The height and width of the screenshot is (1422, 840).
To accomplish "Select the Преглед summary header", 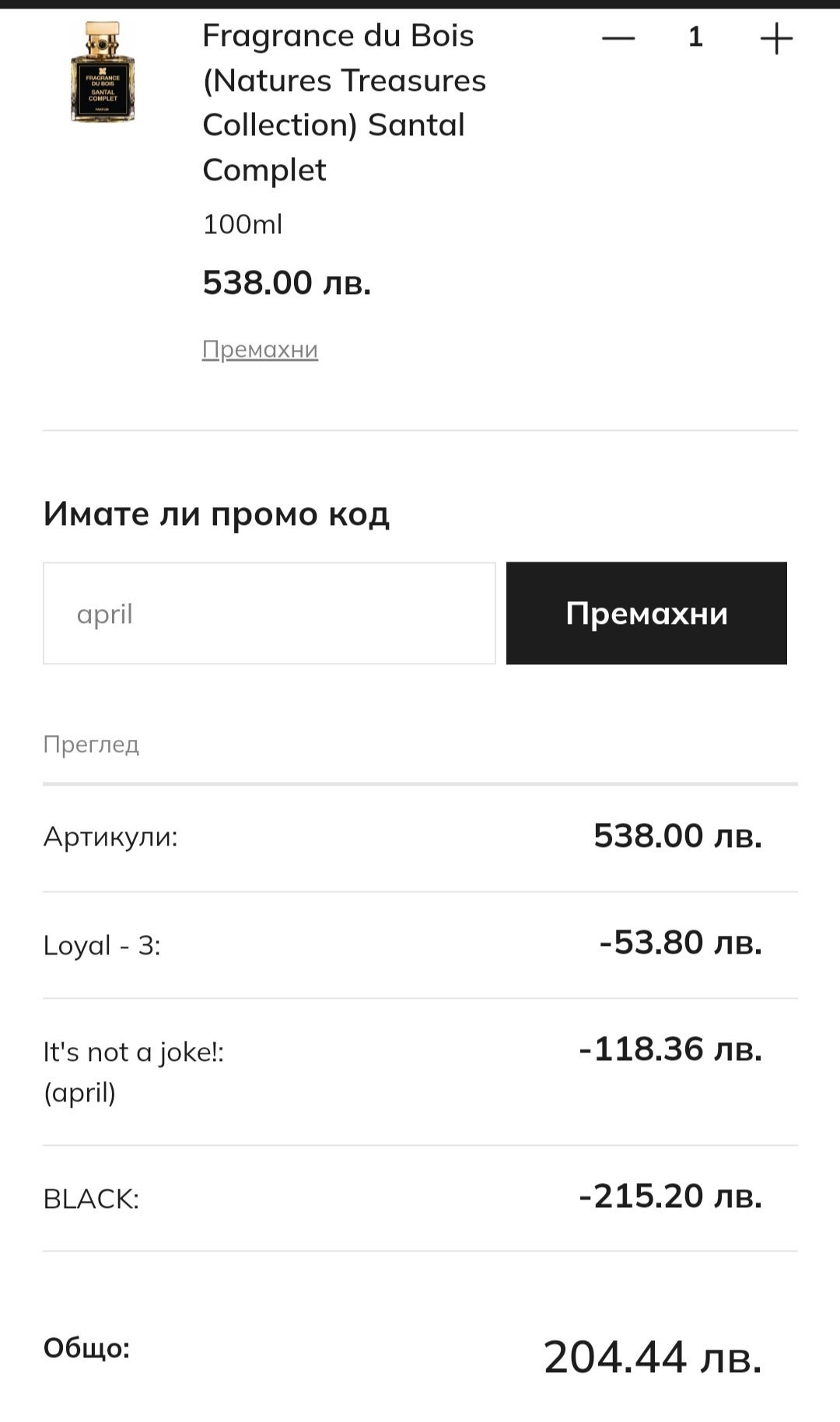I will (x=91, y=744).
